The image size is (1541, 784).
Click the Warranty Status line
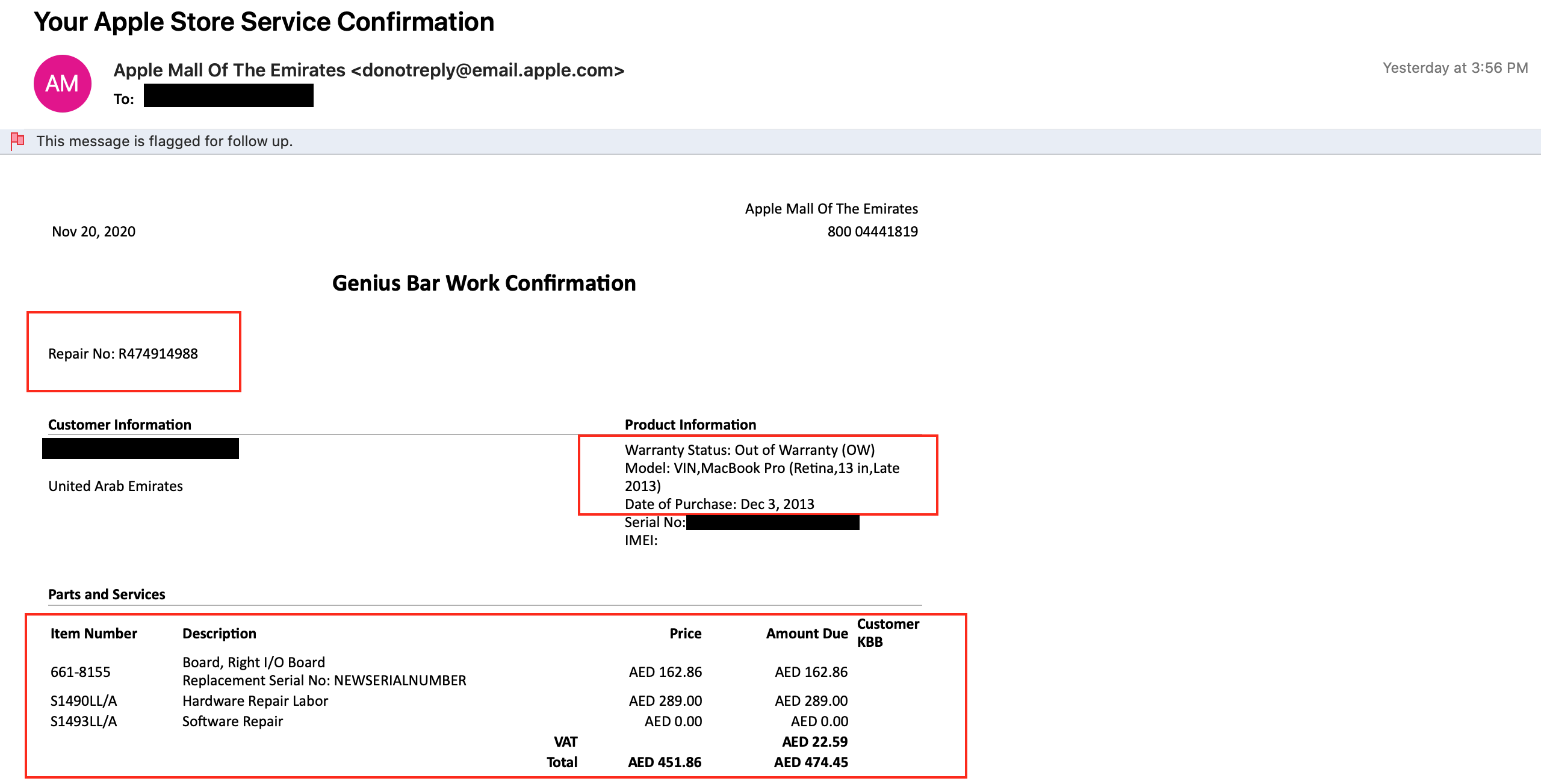click(749, 450)
